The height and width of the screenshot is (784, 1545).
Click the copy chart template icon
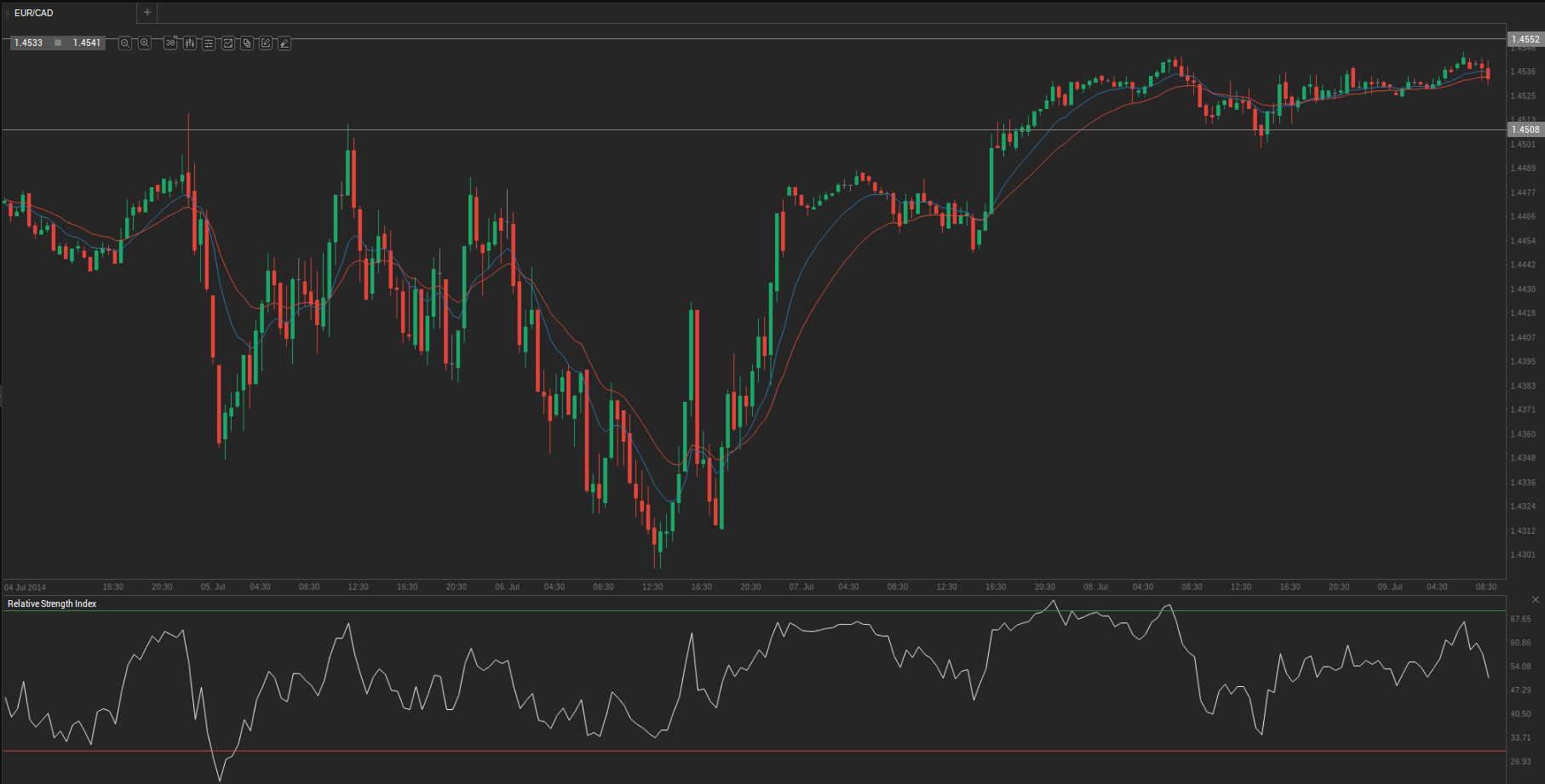click(x=247, y=43)
